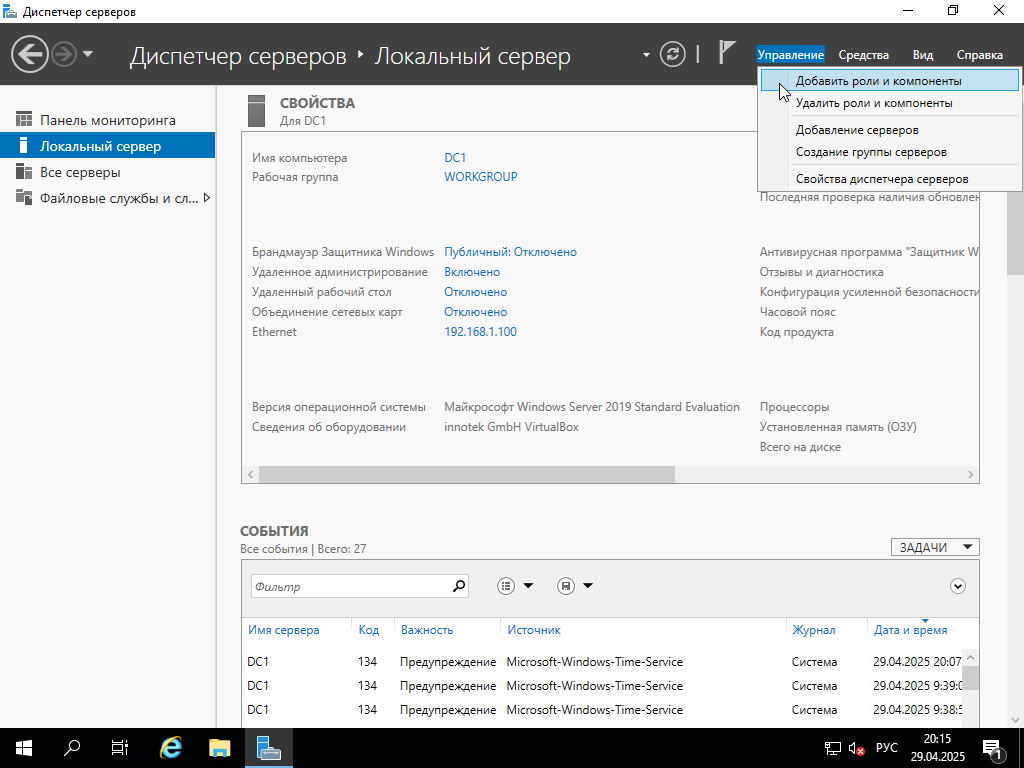Image resolution: width=1024 pixels, height=768 pixels.
Task: Choose Добавить роли и компоненты
Action: point(889,80)
